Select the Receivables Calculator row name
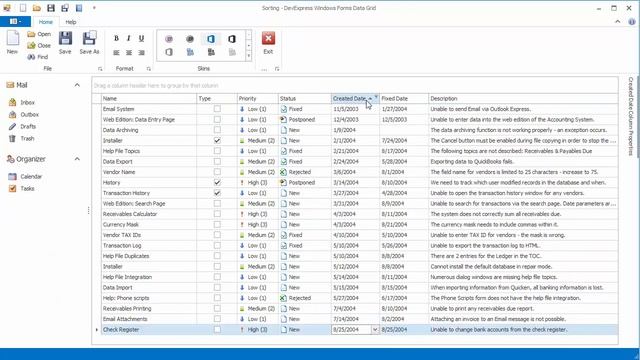 [x=130, y=214]
